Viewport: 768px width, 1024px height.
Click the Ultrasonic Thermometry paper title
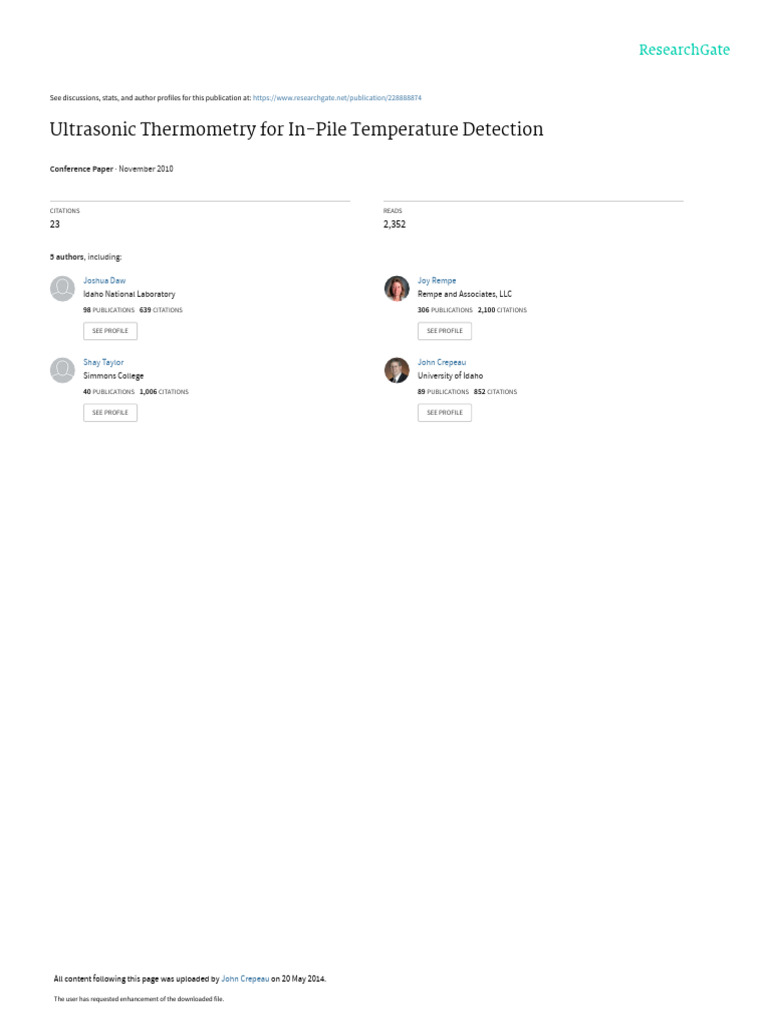point(296,129)
